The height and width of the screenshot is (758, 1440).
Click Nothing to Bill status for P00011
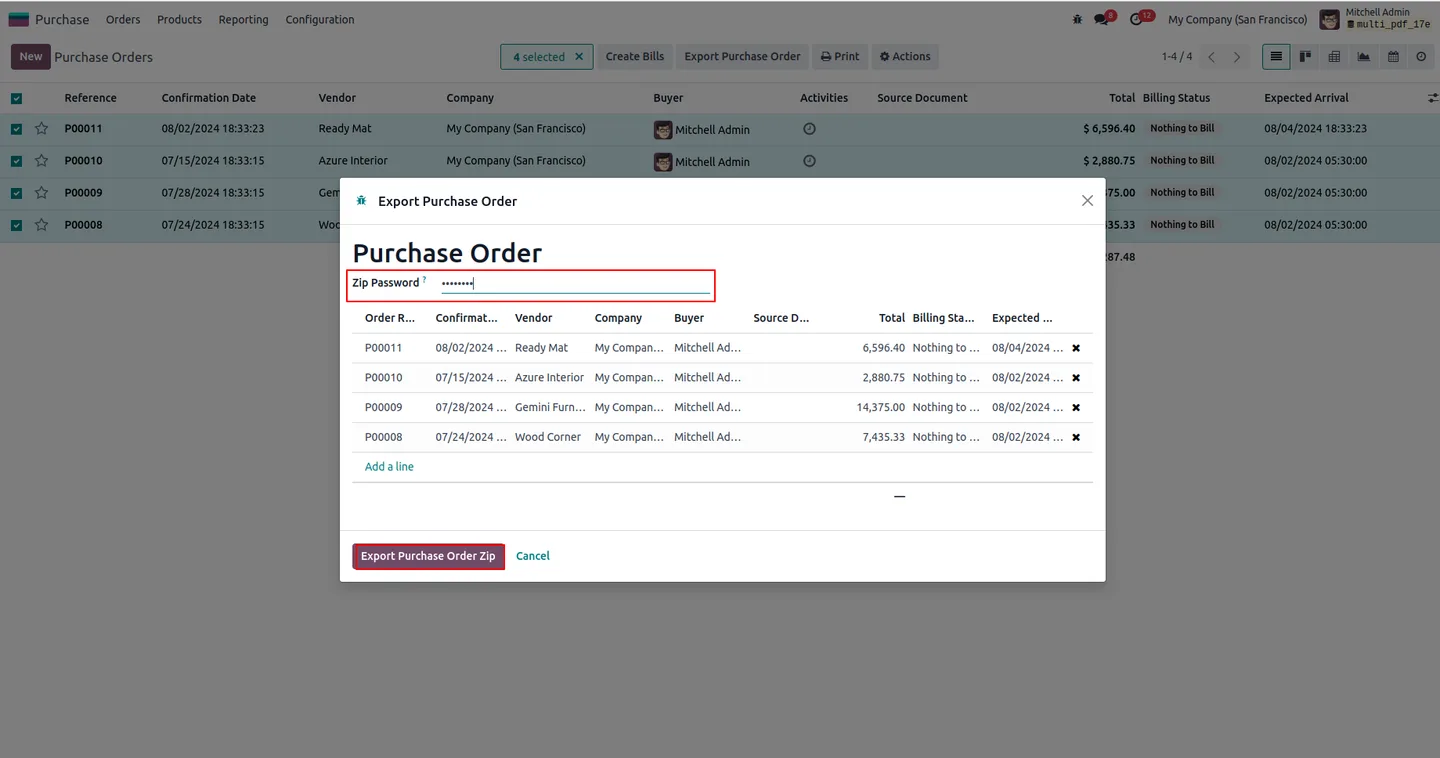1182,128
